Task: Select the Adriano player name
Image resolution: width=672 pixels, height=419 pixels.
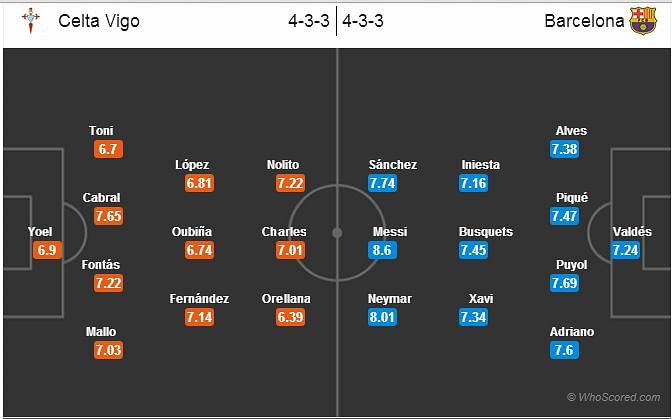Action: click(x=572, y=332)
